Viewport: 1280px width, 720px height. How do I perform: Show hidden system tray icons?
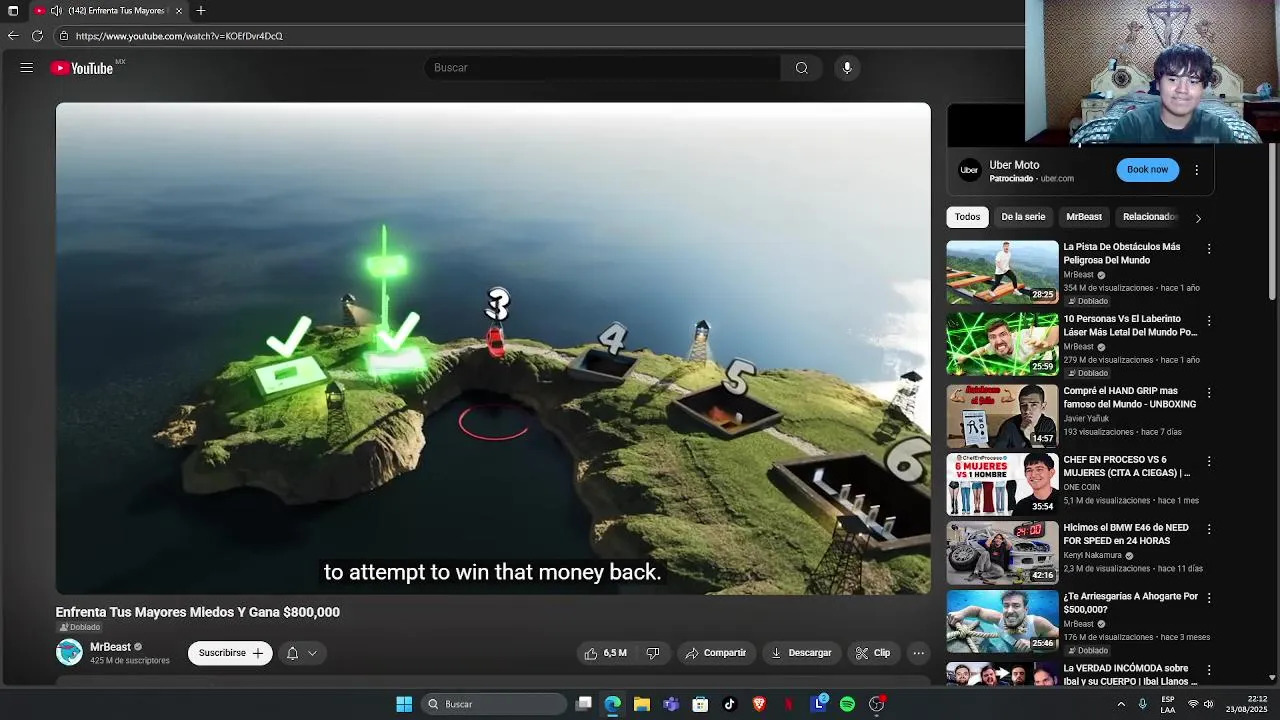[1121, 704]
